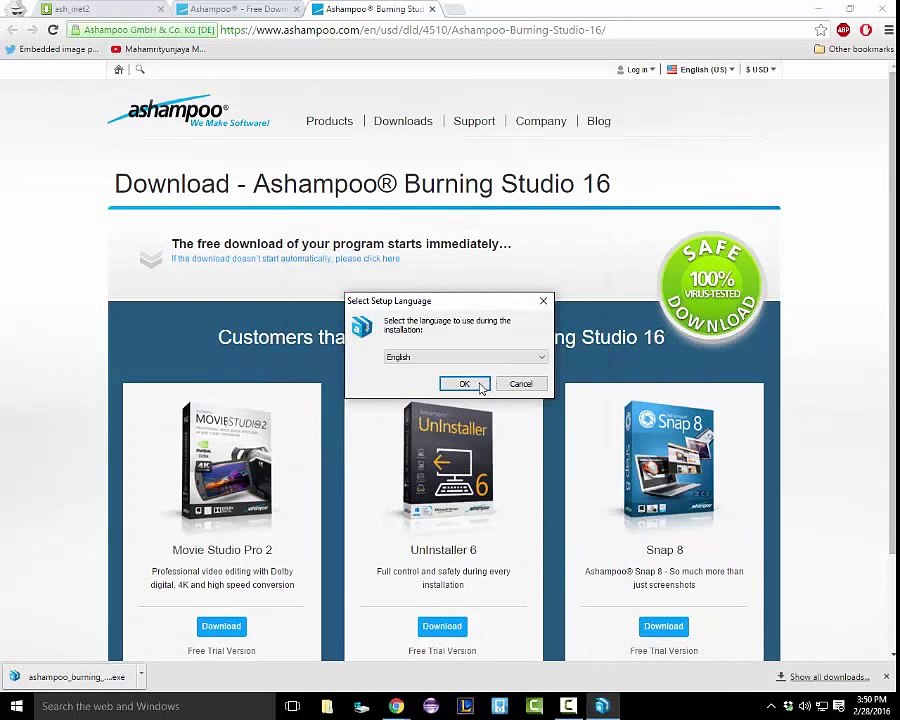Open the new tab button
The width and height of the screenshot is (900, 720).
point(455,9)
